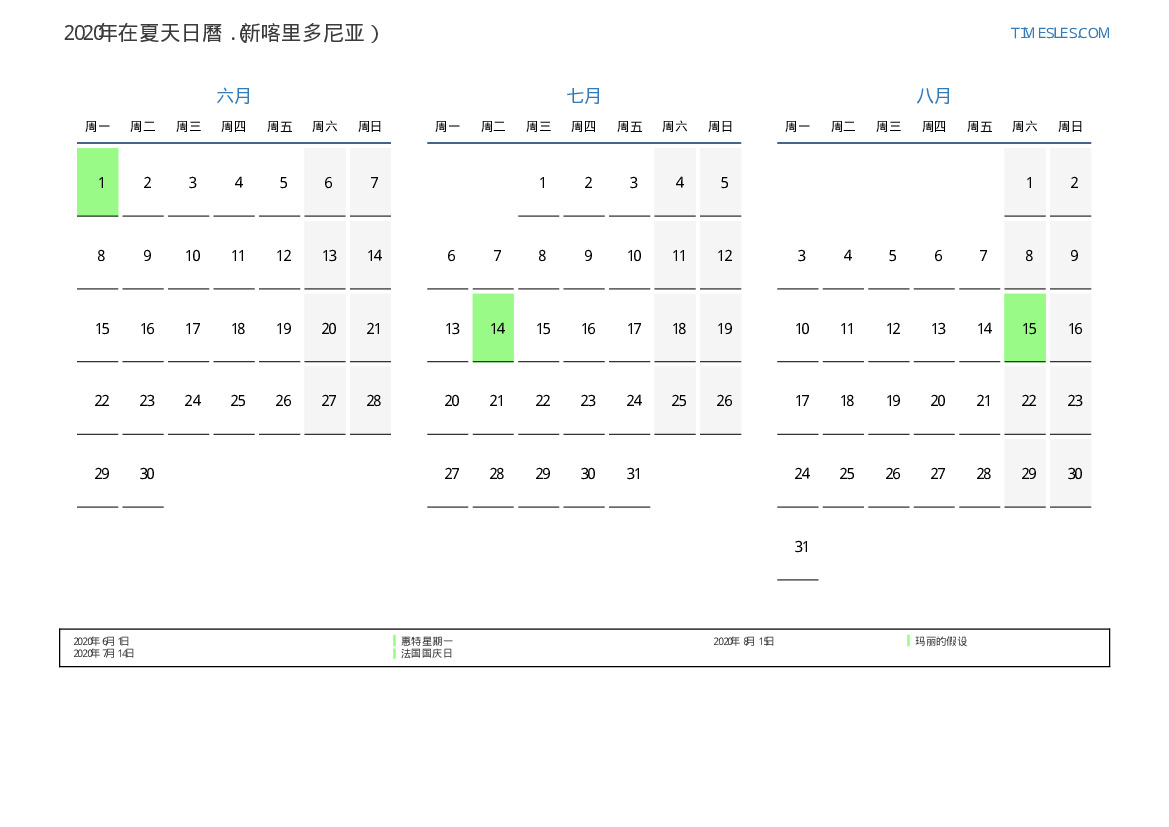This screenshot has width=1169, height=827.
Task: Click the 六月 month heading
Action: 234,96
